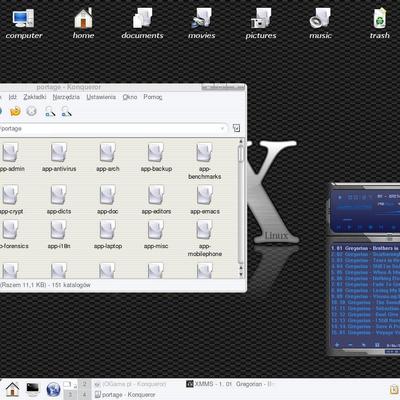Image resolution: width=400 pixels, height=400 pixels.
Task: Select track 10 in XMMS playlist
Action: pos(365,302)
